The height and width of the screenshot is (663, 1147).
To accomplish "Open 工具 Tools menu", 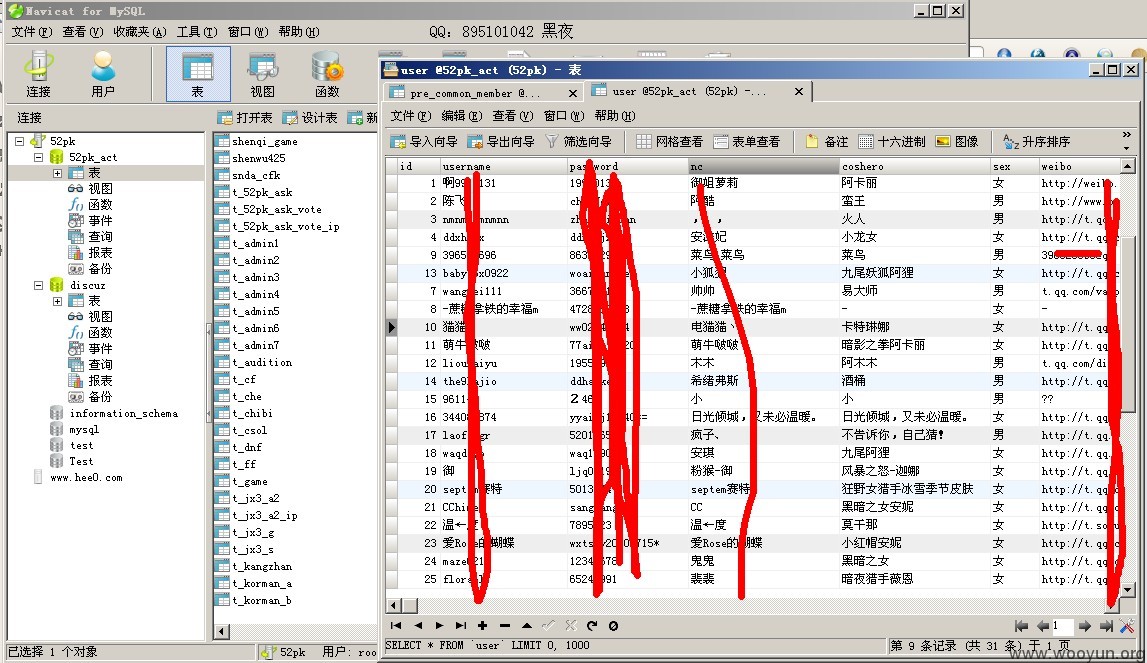I will coord(197,31).
